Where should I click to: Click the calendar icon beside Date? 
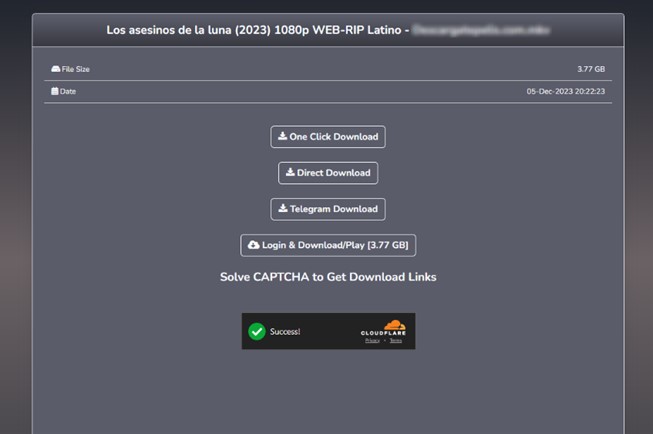tap(55, 91)
